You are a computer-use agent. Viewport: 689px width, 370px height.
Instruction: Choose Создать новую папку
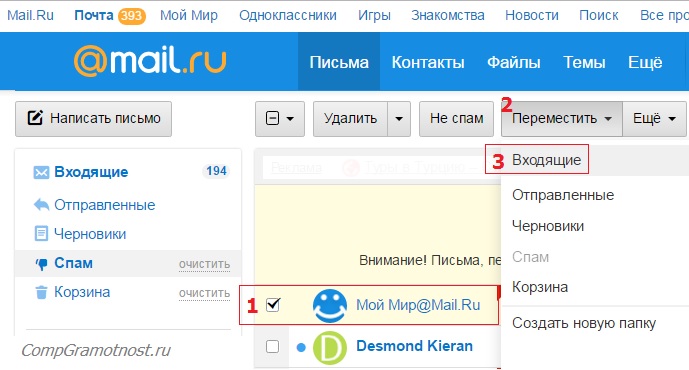pos(584,323)
